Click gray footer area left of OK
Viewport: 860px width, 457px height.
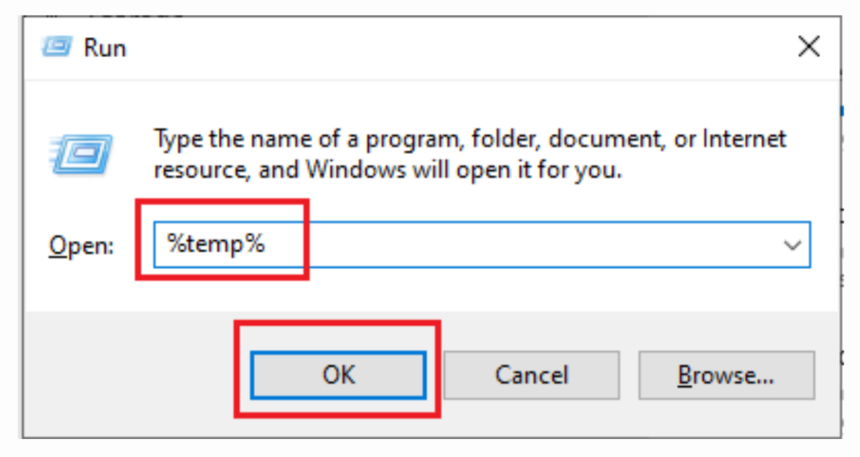[132, 375]
